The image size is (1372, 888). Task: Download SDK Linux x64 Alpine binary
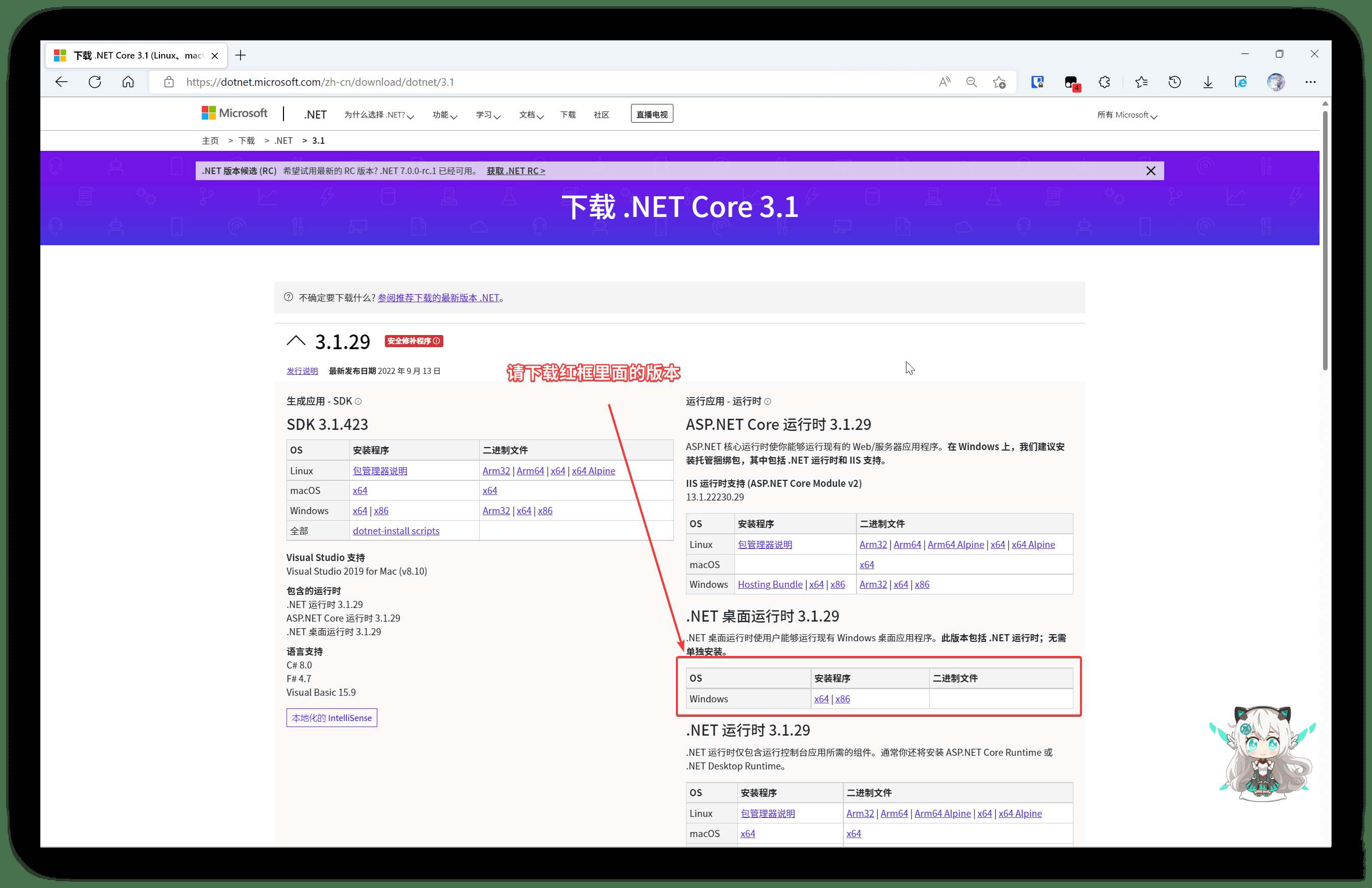point(593,471)
